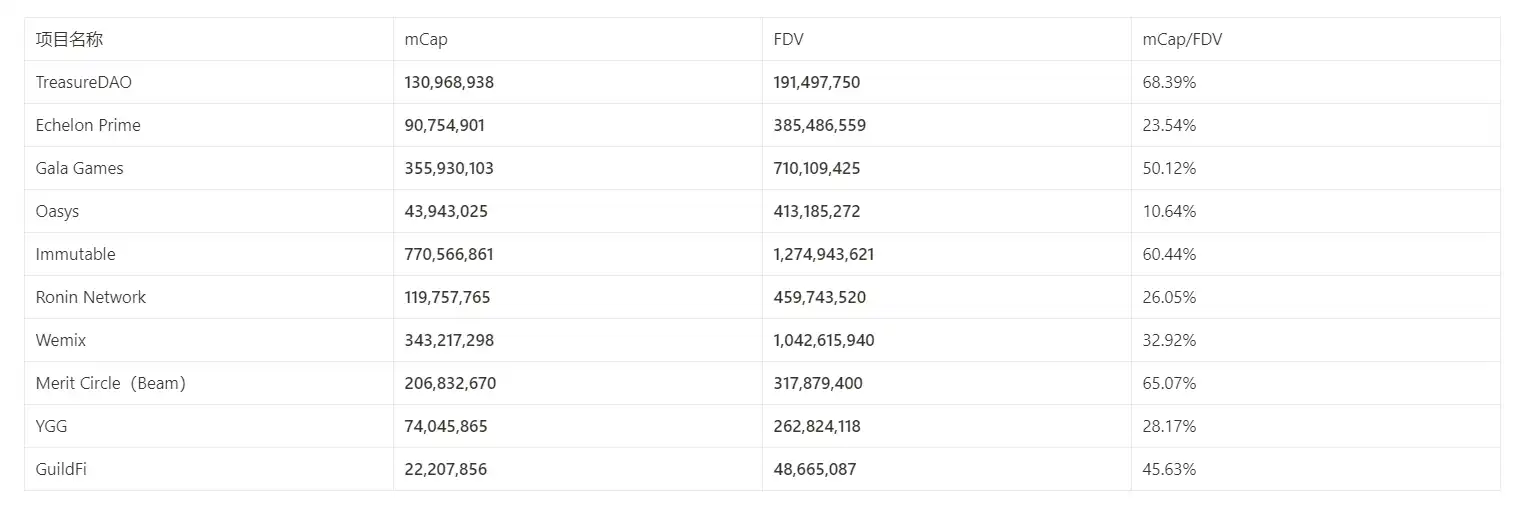
Task: Select the mCap column header
Action: pyautogui.click(x=425, y=40)
